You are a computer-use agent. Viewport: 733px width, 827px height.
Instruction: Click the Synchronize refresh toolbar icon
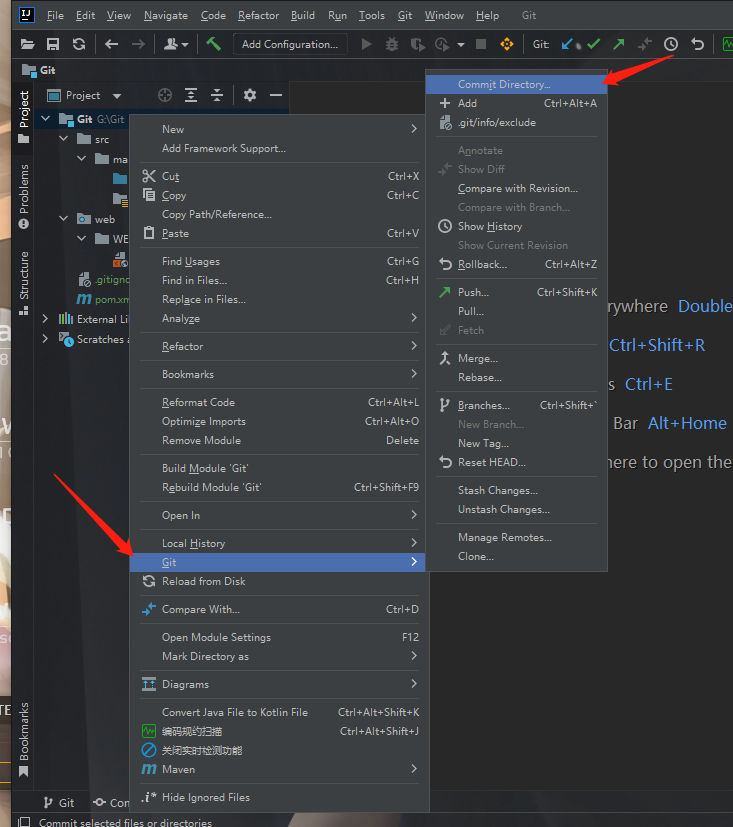tap(79, 44)
